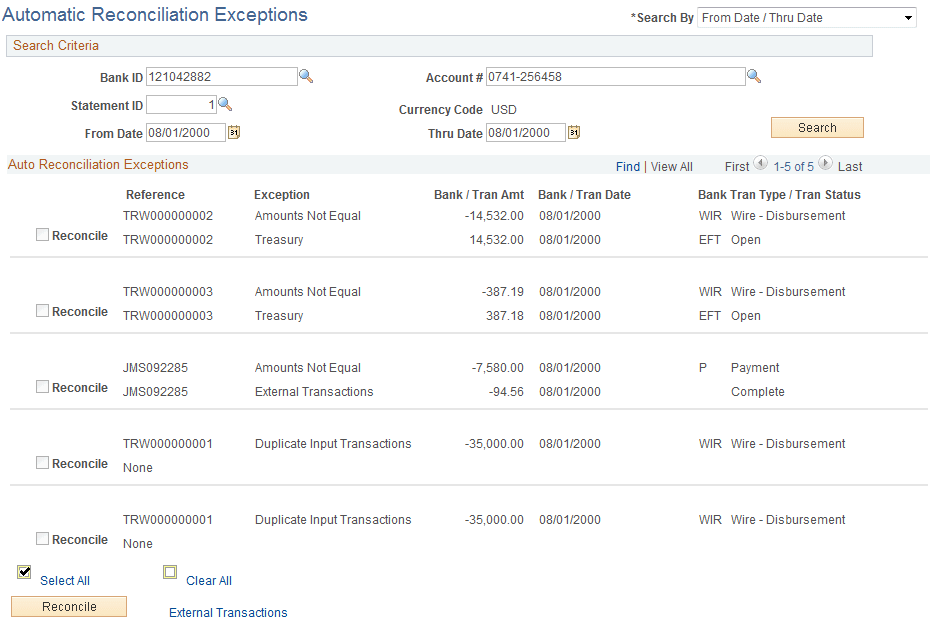Viewport: 933px width, 621px height.
Task: Open the Thru Date calendar picker
Action: (x=573, y=131)
